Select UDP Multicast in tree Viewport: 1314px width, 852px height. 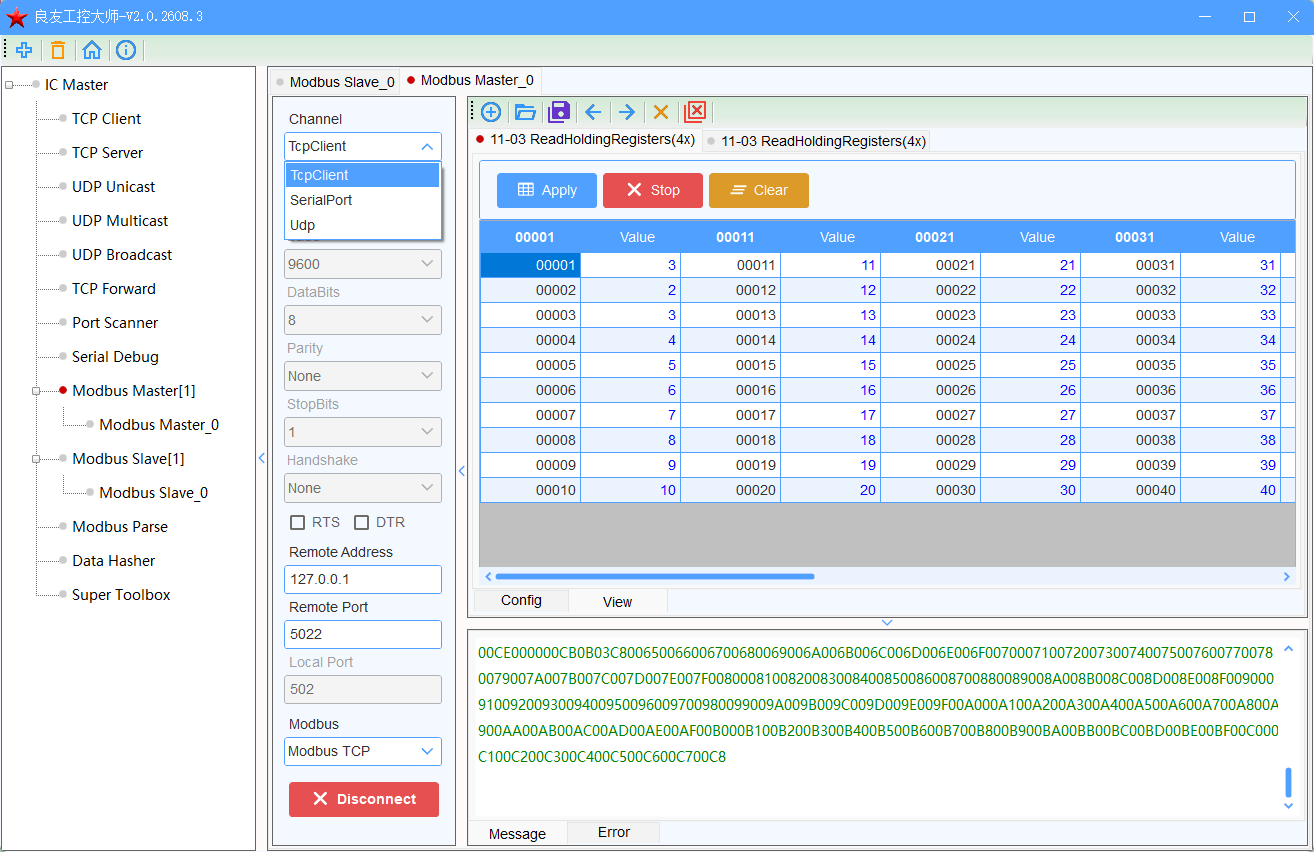(120, 221)
